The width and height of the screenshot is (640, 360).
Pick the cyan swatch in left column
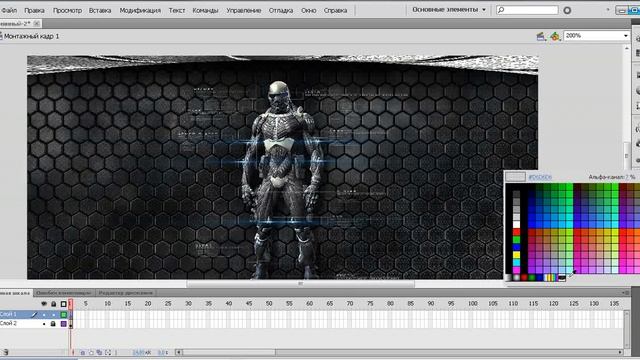tap(516, 263)
